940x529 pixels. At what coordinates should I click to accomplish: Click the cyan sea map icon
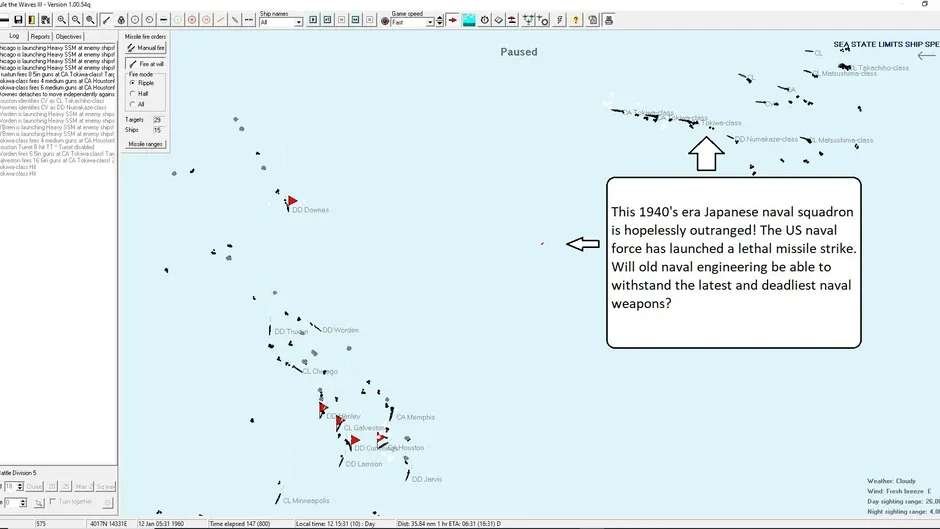pos(469,20)
